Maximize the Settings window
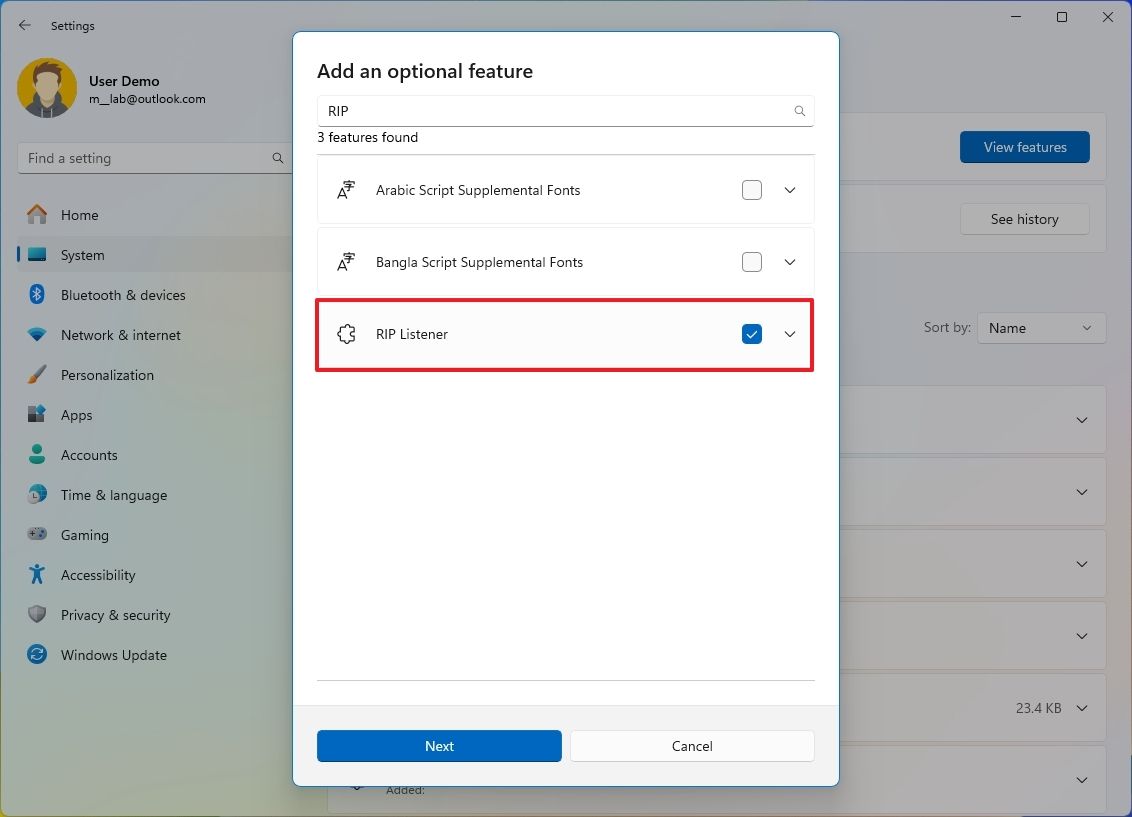The image size is (1132, 817). tap(1061, 17)
